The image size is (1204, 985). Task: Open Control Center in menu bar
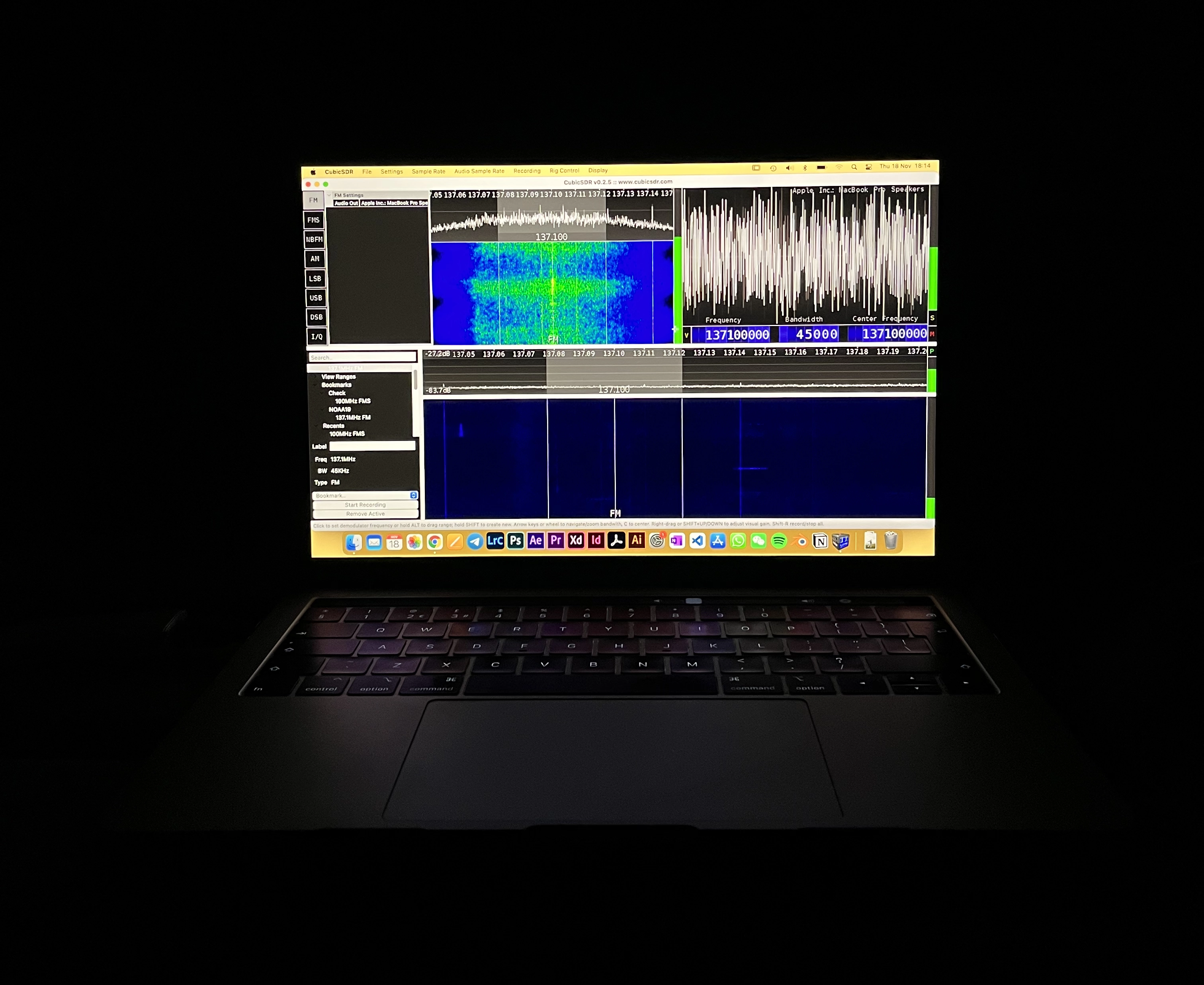pyautogui.click(x=869, y=167)
